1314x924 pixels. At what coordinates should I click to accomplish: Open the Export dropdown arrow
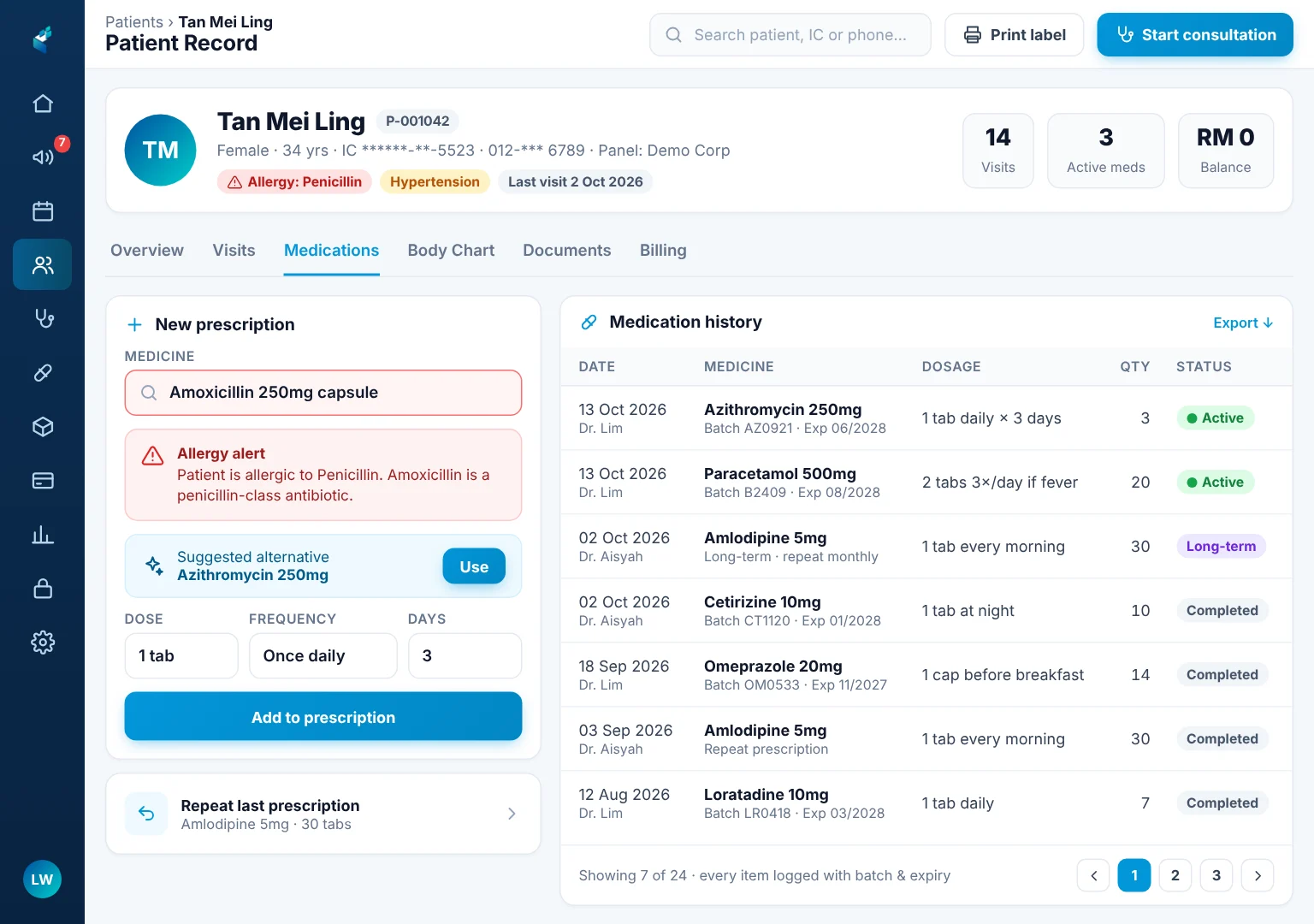(1268, 323)
